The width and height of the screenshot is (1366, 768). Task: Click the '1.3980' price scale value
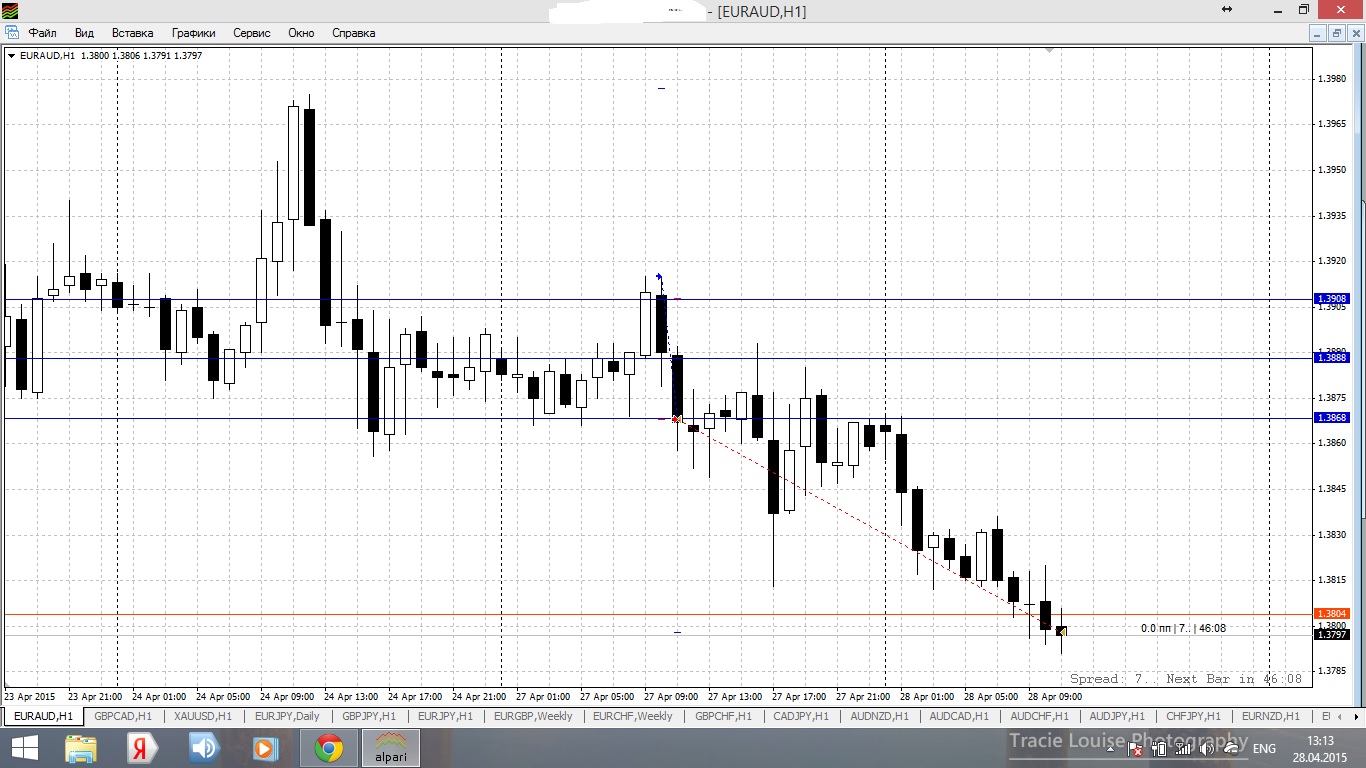pos(1332,78)
